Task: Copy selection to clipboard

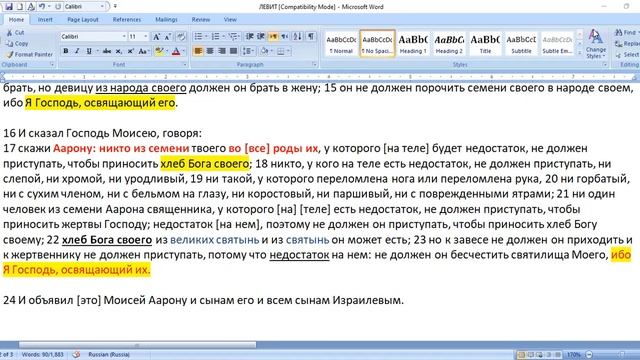Action: (17, 43)
